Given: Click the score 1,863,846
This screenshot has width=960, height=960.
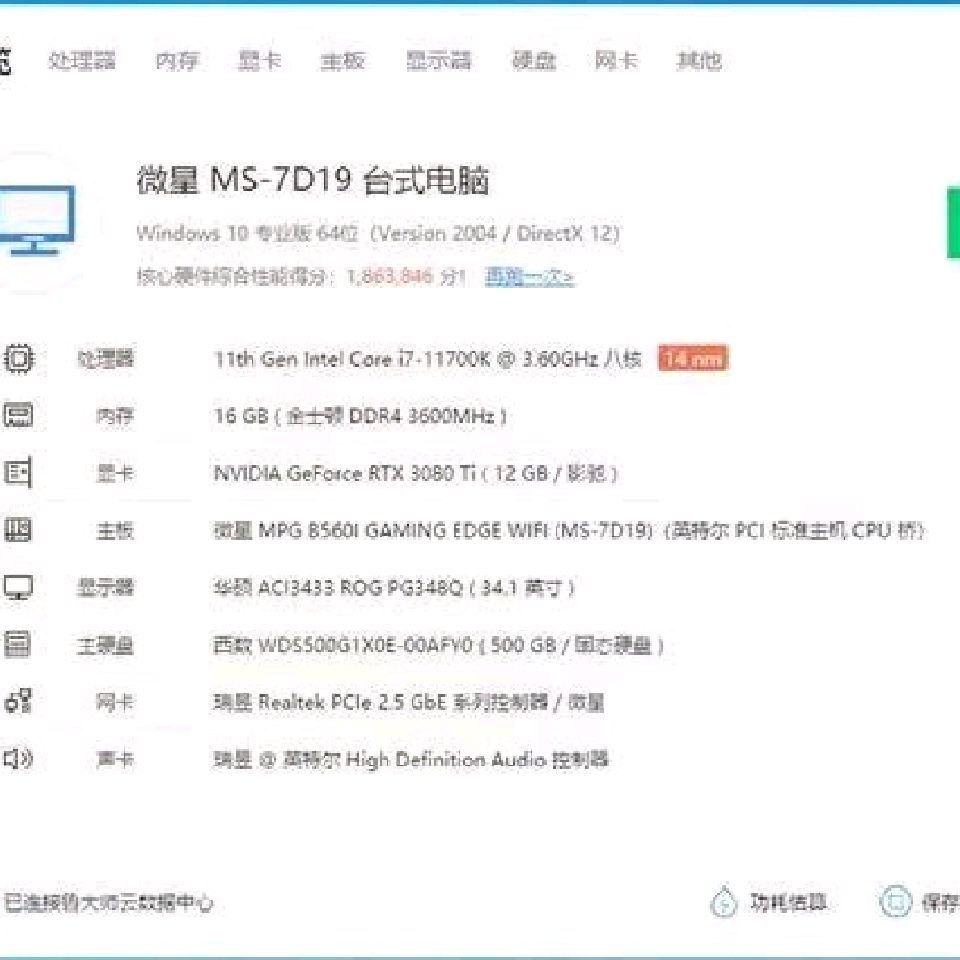Looking at the screenshot, I should point(390,277).
